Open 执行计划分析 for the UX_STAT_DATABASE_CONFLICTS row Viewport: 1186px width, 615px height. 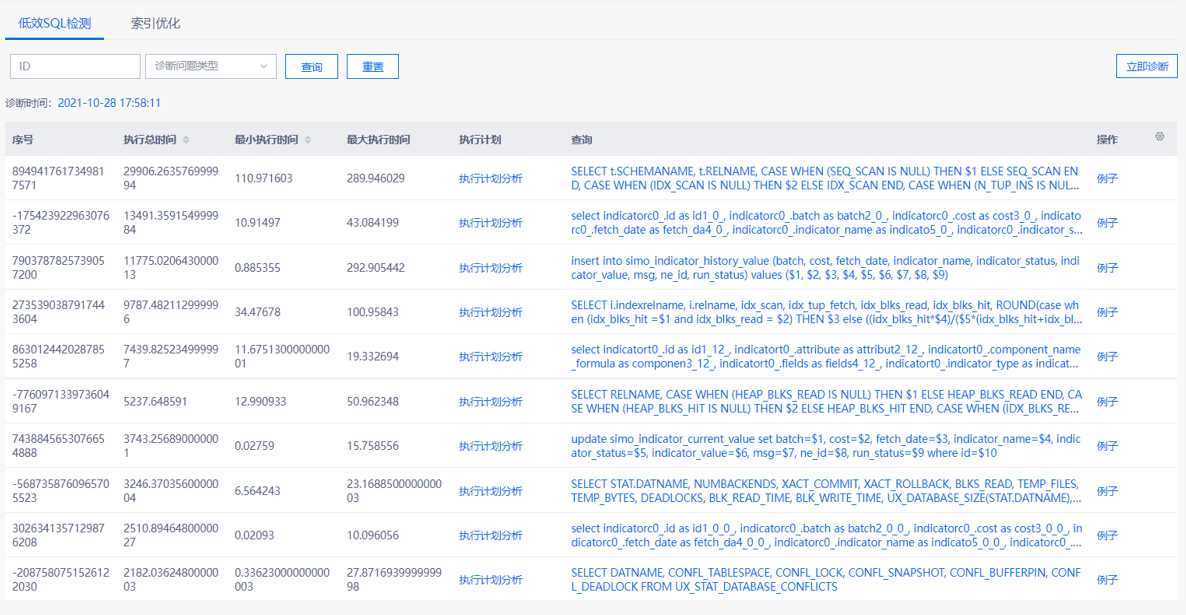(490, 580)
